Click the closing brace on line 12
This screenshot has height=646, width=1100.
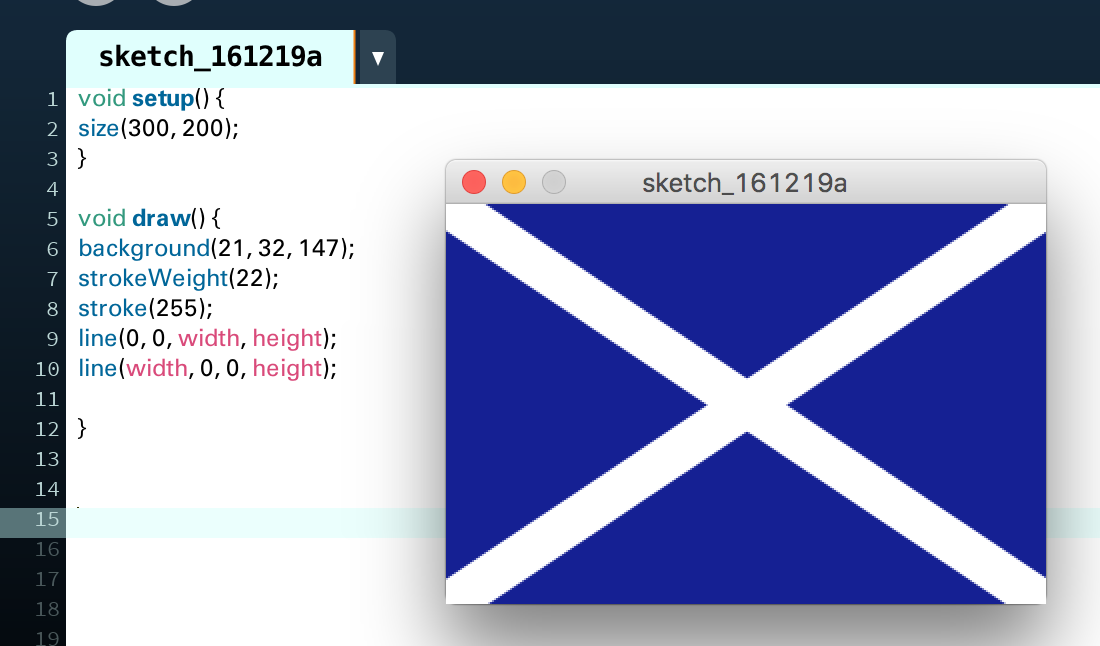coord(82,428)
